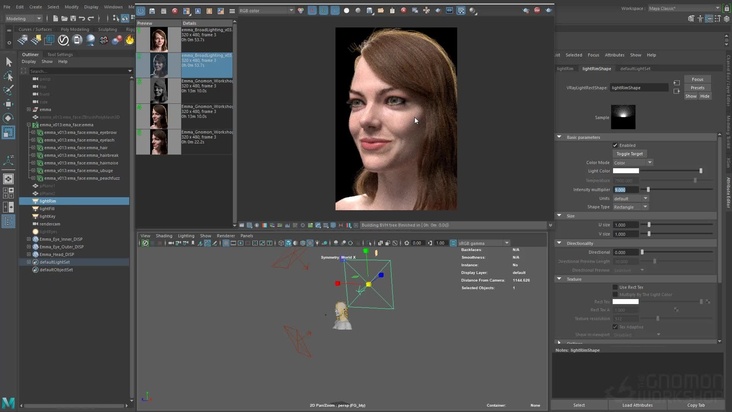Click the lightFill light icon in Outliner
Screen dimensions: 732x412
(35, 208)
